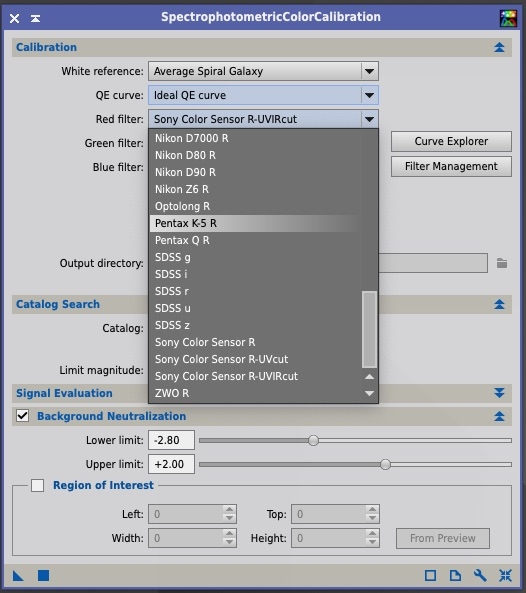The width and height of the screenshot is (526, 593).
Task: Collapse the Catalog Search section
Action: point(499,304)
